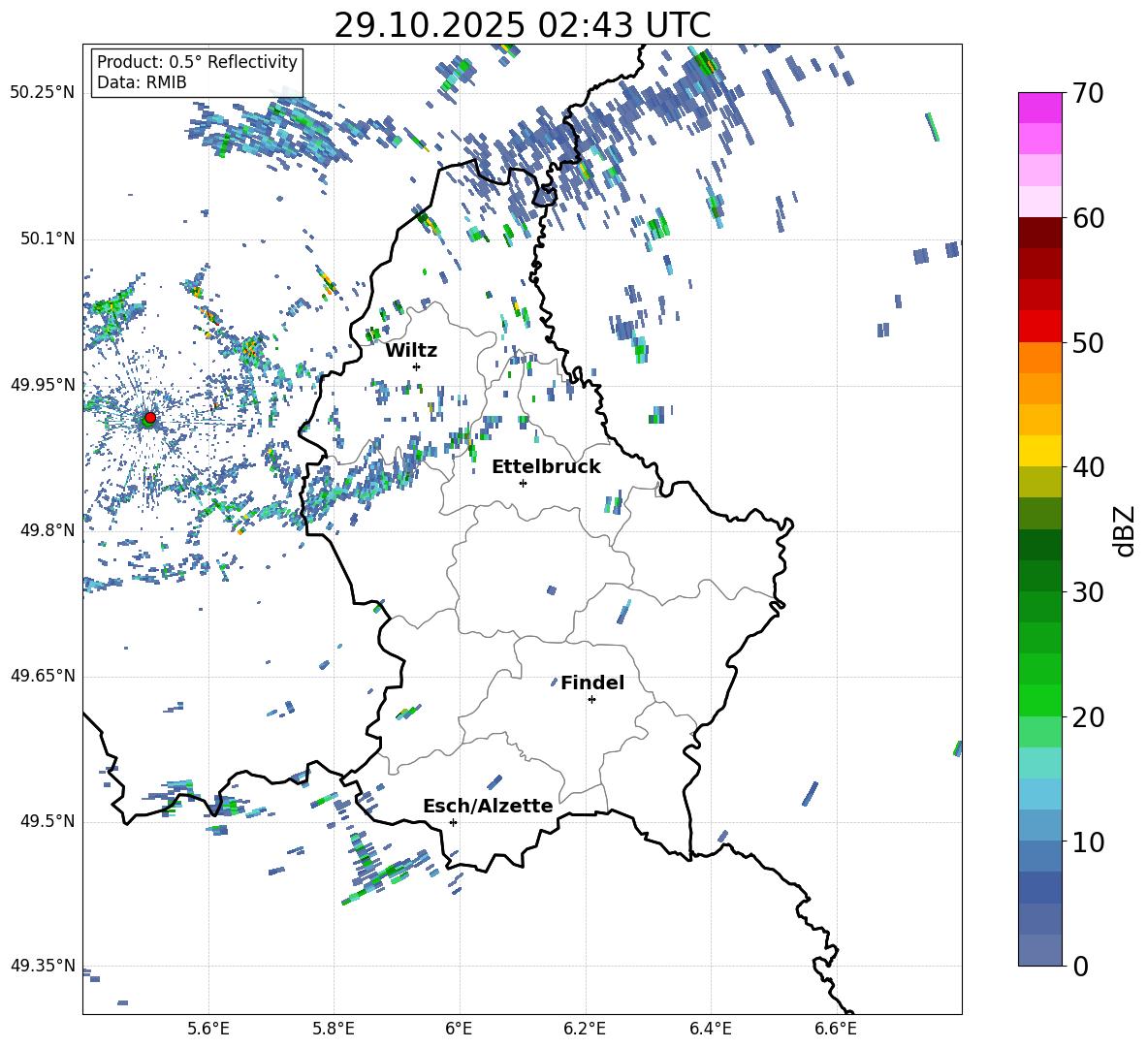Select the Wiltz city label
The width and height of the screenshot is (1148, 1048).
point(411,350)
